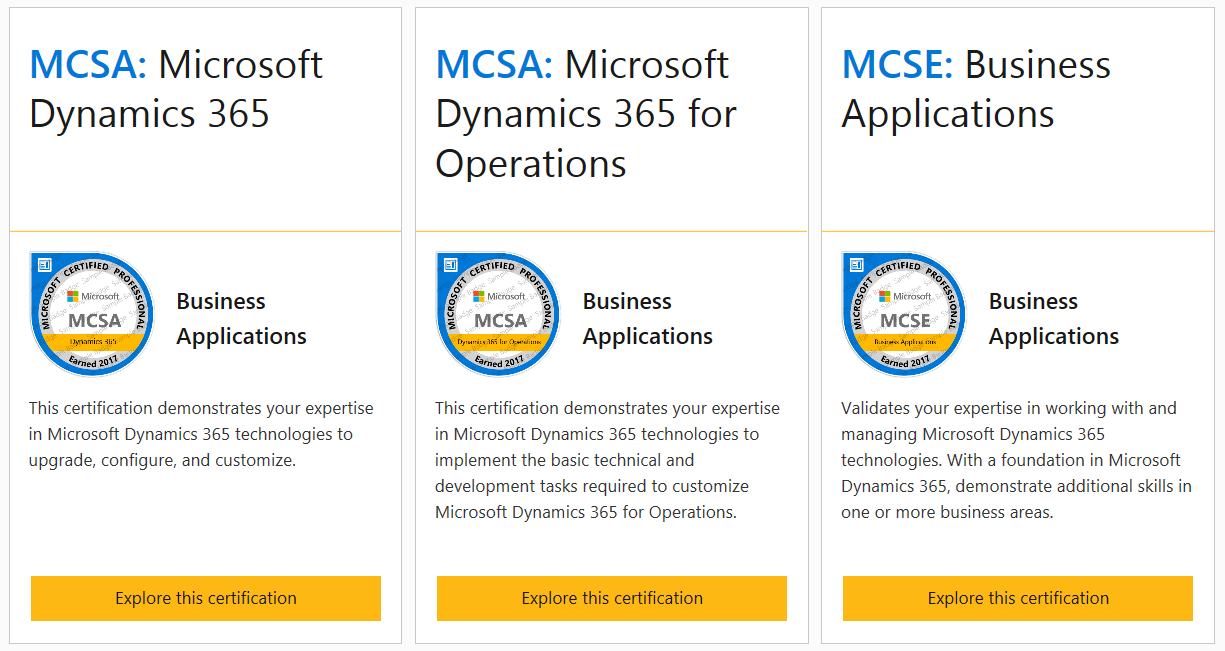The height and width of the screenshot is (651, 1225).
Task: Click small corner icon on the MCSE badge
Action: point(856,265)
